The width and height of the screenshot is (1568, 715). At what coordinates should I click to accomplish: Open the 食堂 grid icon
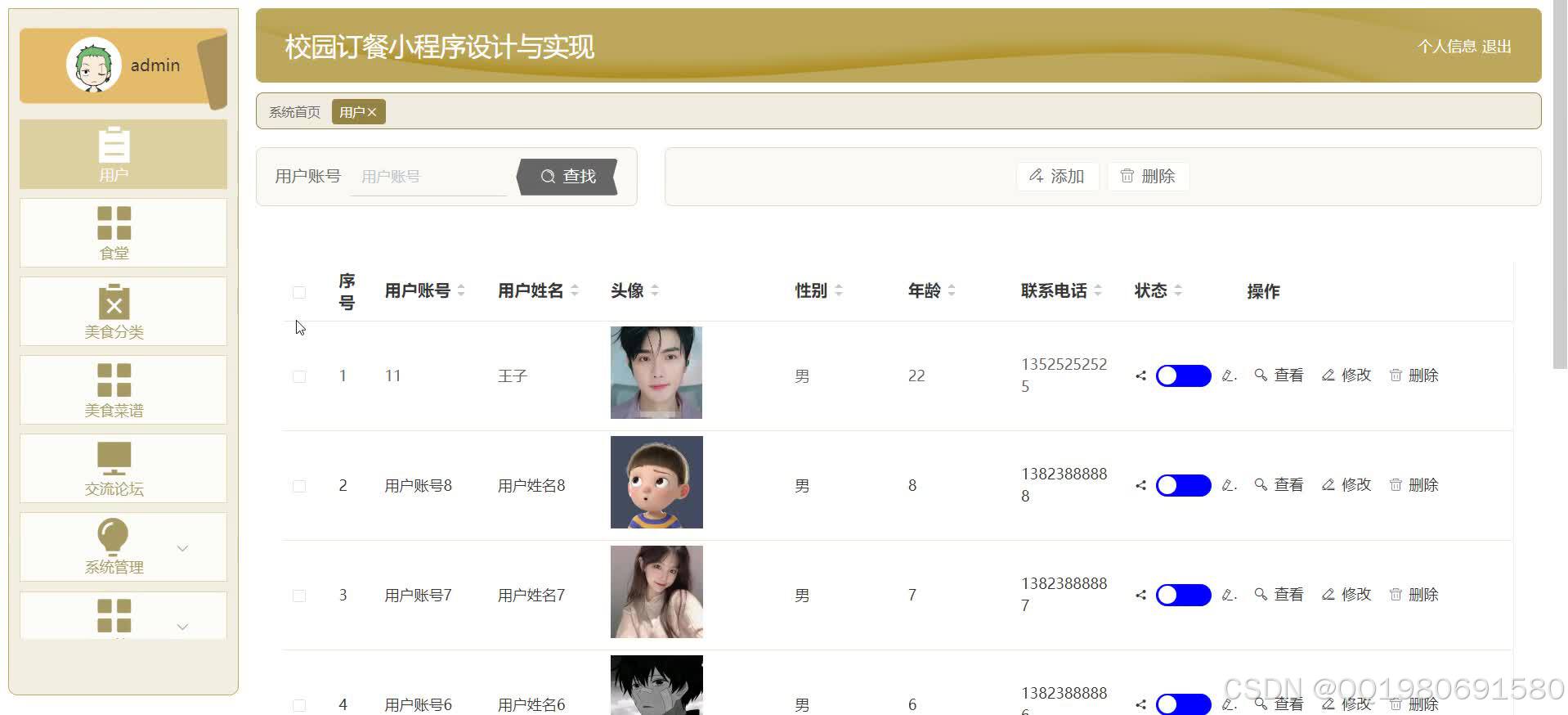[114, 223]
